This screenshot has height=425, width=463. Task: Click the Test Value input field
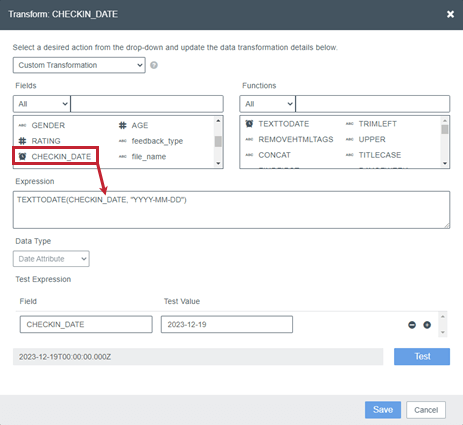(x=227, y=324)
